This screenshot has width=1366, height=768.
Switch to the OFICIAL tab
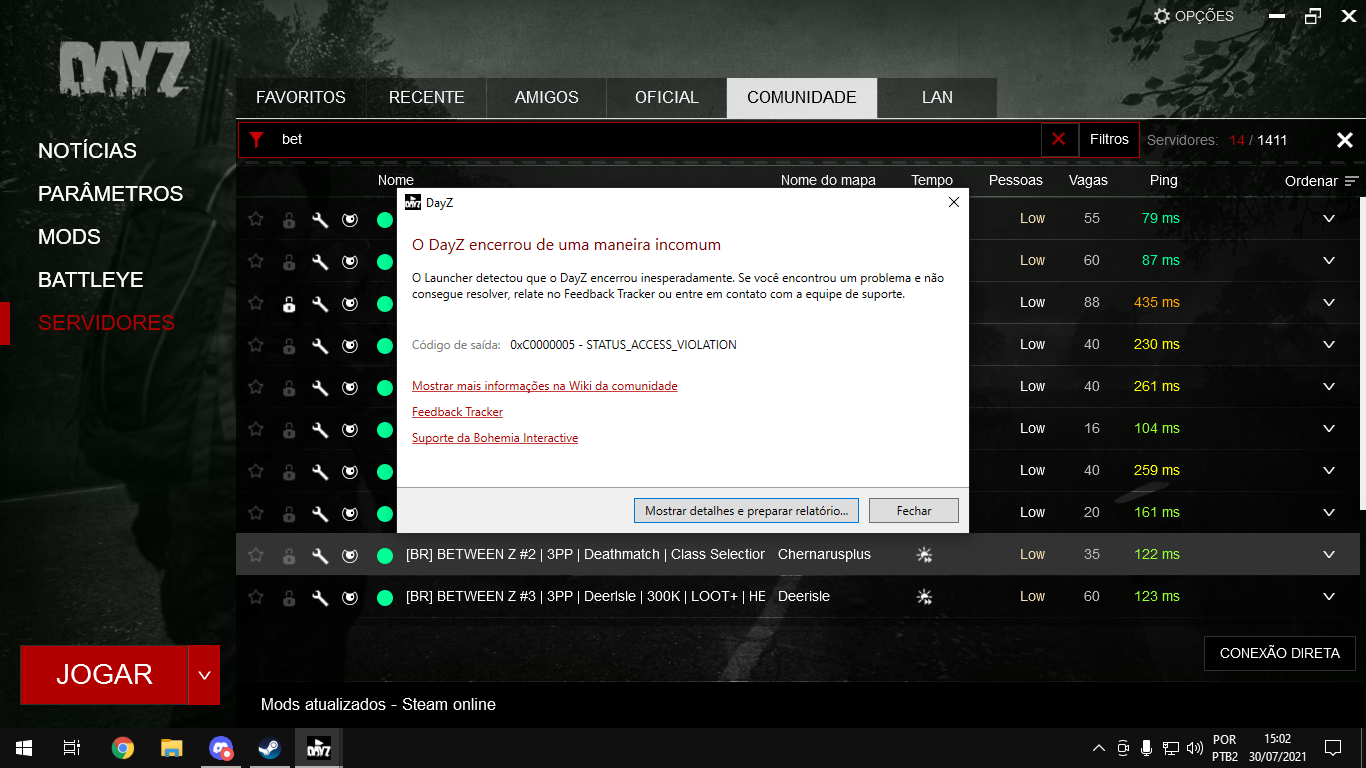tap(667, 98)
